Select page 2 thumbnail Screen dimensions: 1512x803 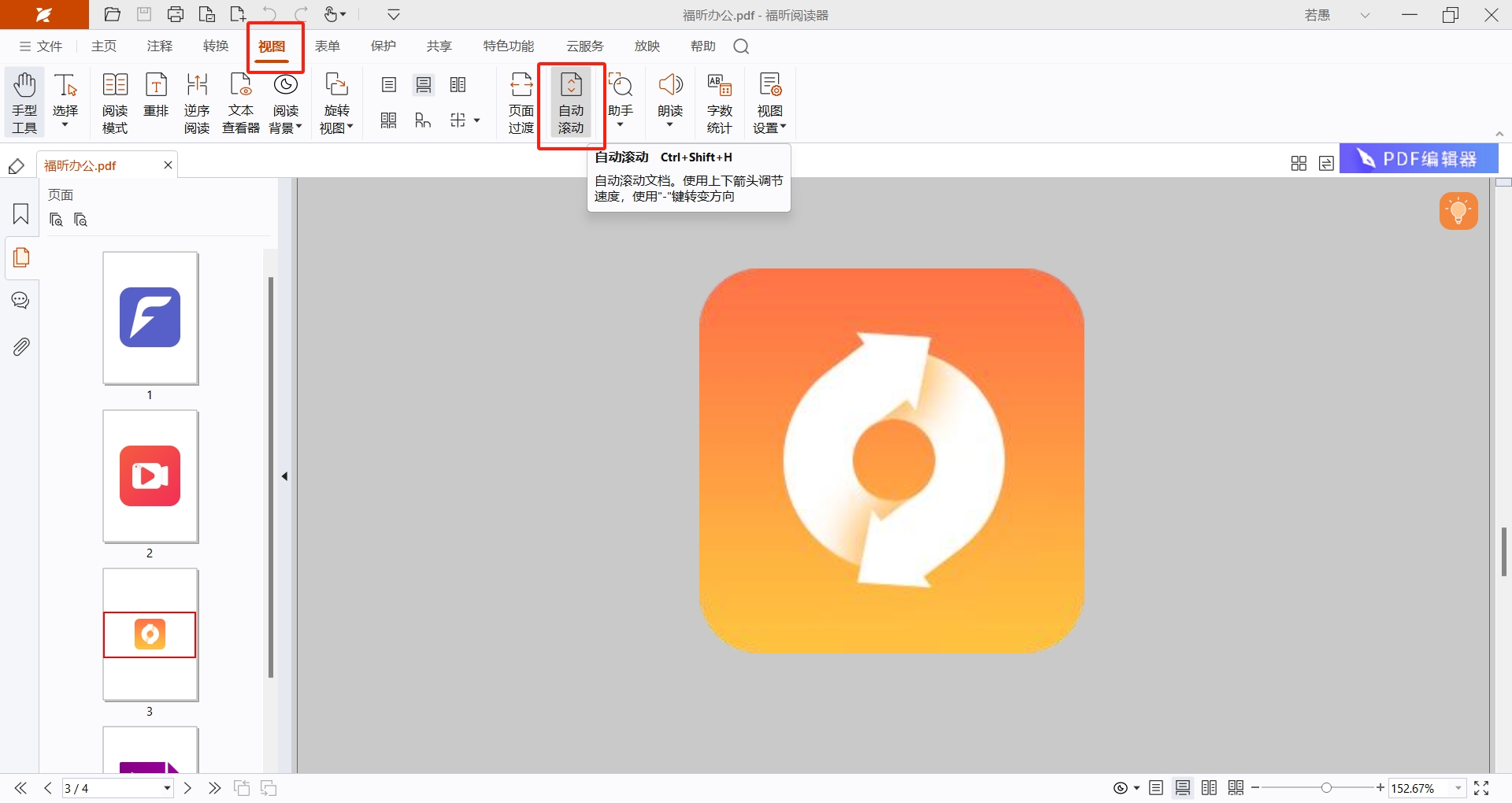tap(150, 476)
